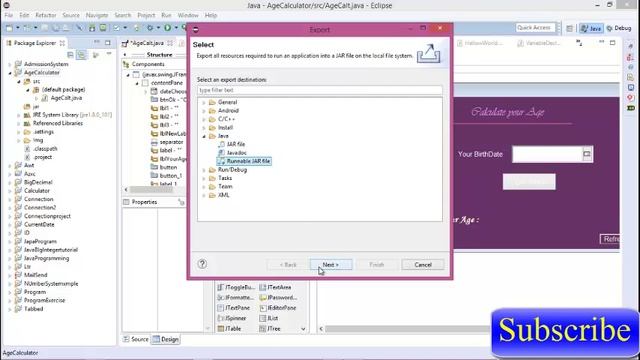Click the Open Perspective icon
Image resolution: width=640 pixels, height=360 pixels.
click(569, 28)
